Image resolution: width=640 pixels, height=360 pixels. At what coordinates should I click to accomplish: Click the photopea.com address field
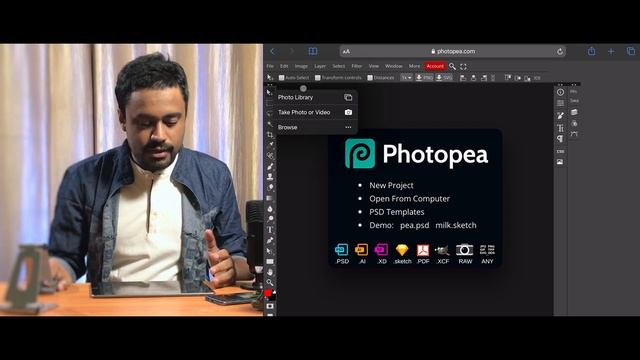click(x=453, y=51)
